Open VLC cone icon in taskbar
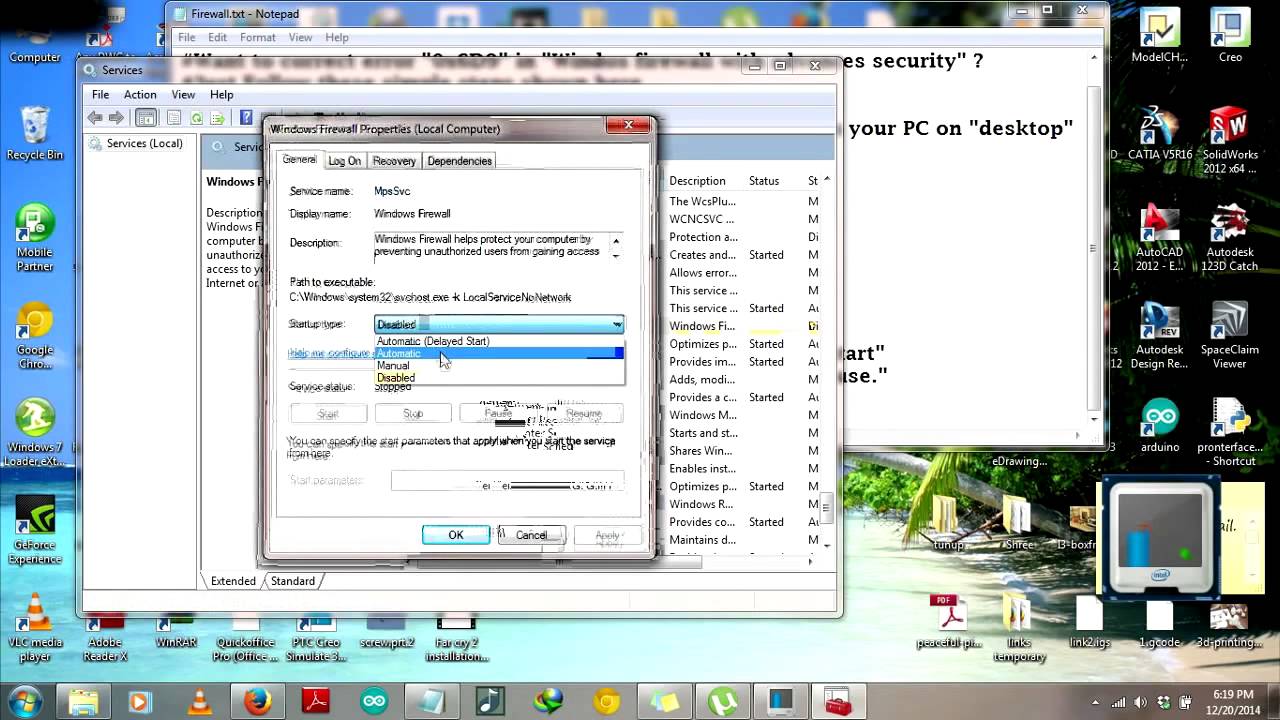 pos(200,701)
